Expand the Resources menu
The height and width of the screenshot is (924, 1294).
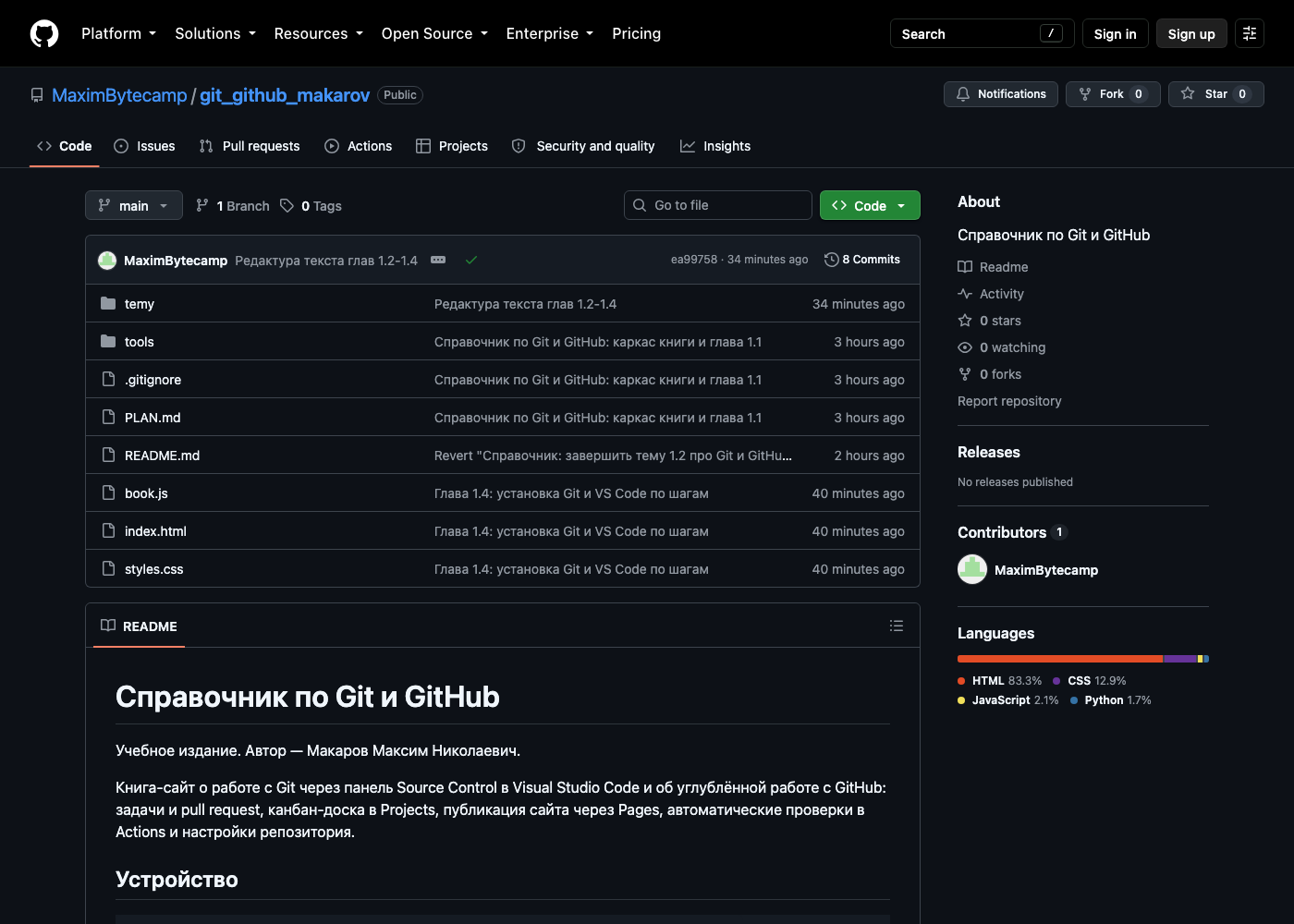point(319,33)
